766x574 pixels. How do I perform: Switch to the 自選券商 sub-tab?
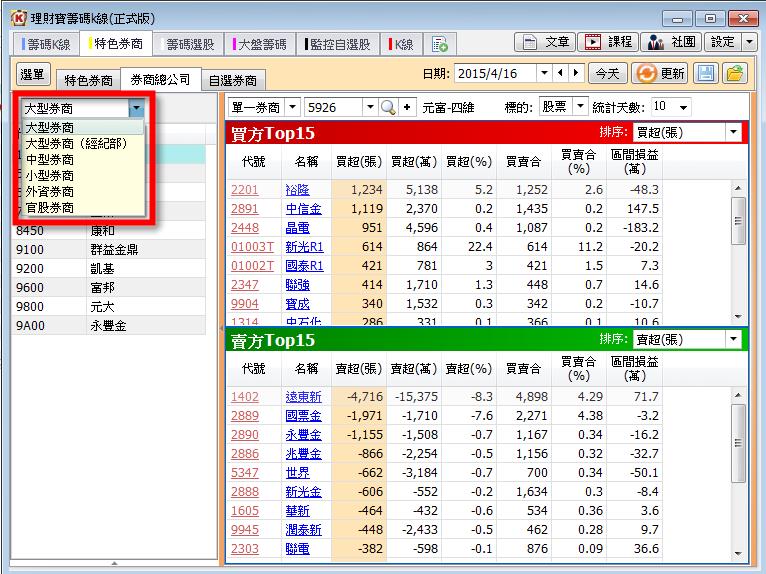[x=233, y=80]
